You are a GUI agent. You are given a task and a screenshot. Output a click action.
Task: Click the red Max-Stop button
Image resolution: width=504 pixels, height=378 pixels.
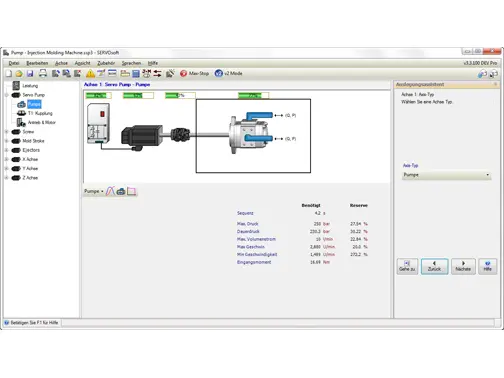point(194,73)
